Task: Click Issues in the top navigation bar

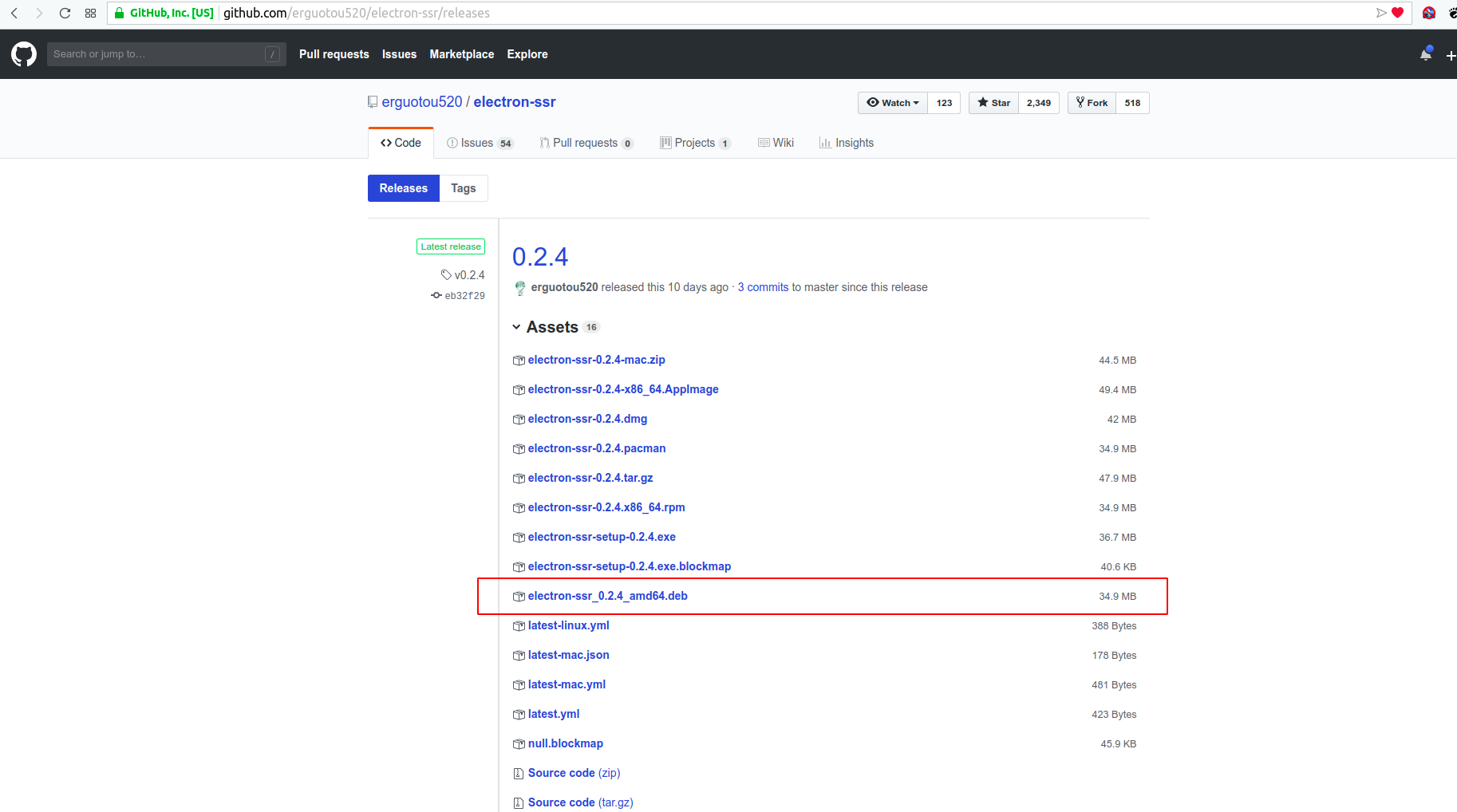Action: pyautogui.click(x=399, y=54)
